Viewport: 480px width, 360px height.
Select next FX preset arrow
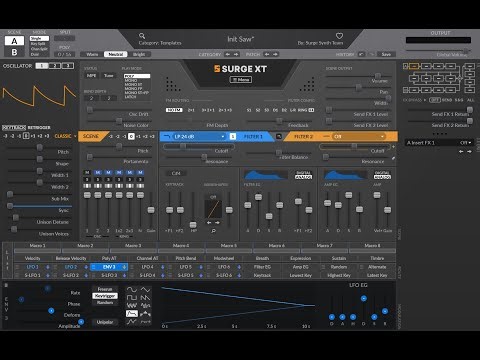click(x=469, y=151)
